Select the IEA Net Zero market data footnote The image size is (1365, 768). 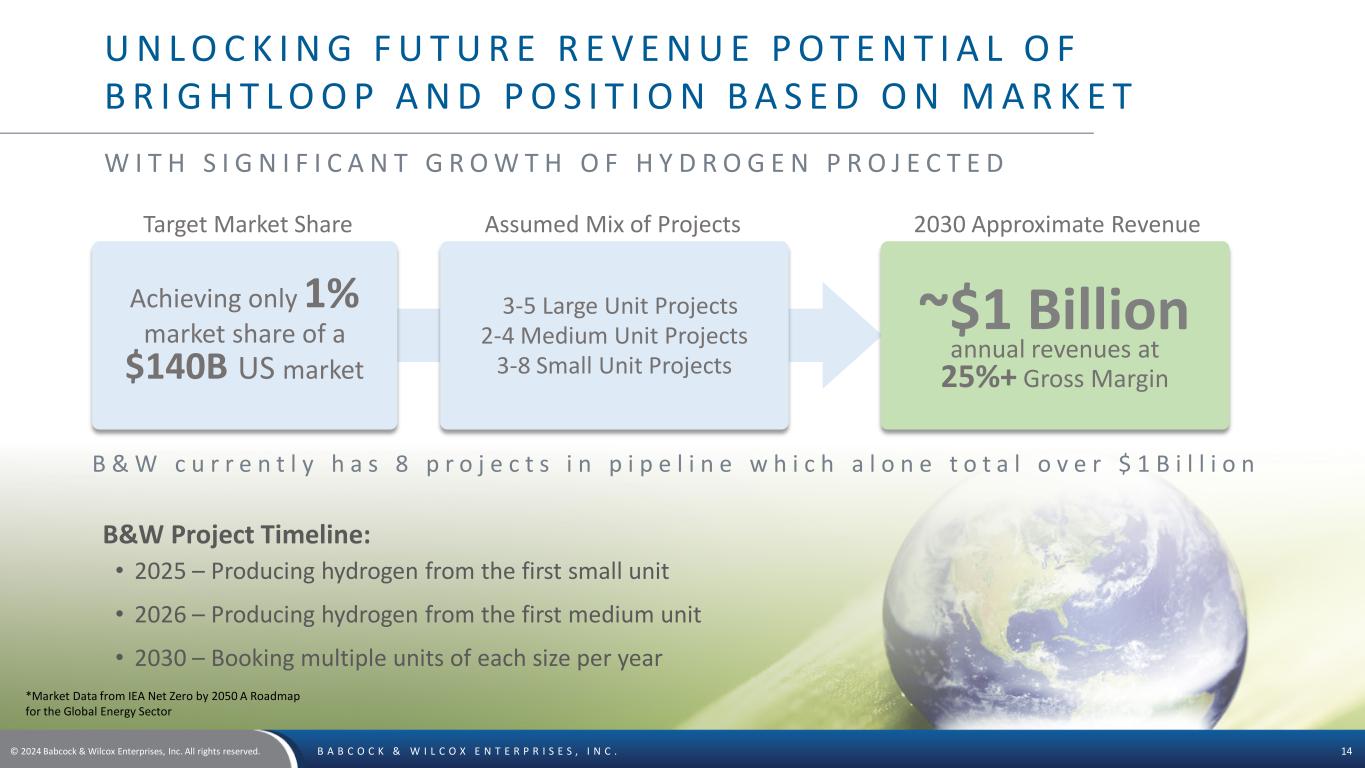point(162,703)
